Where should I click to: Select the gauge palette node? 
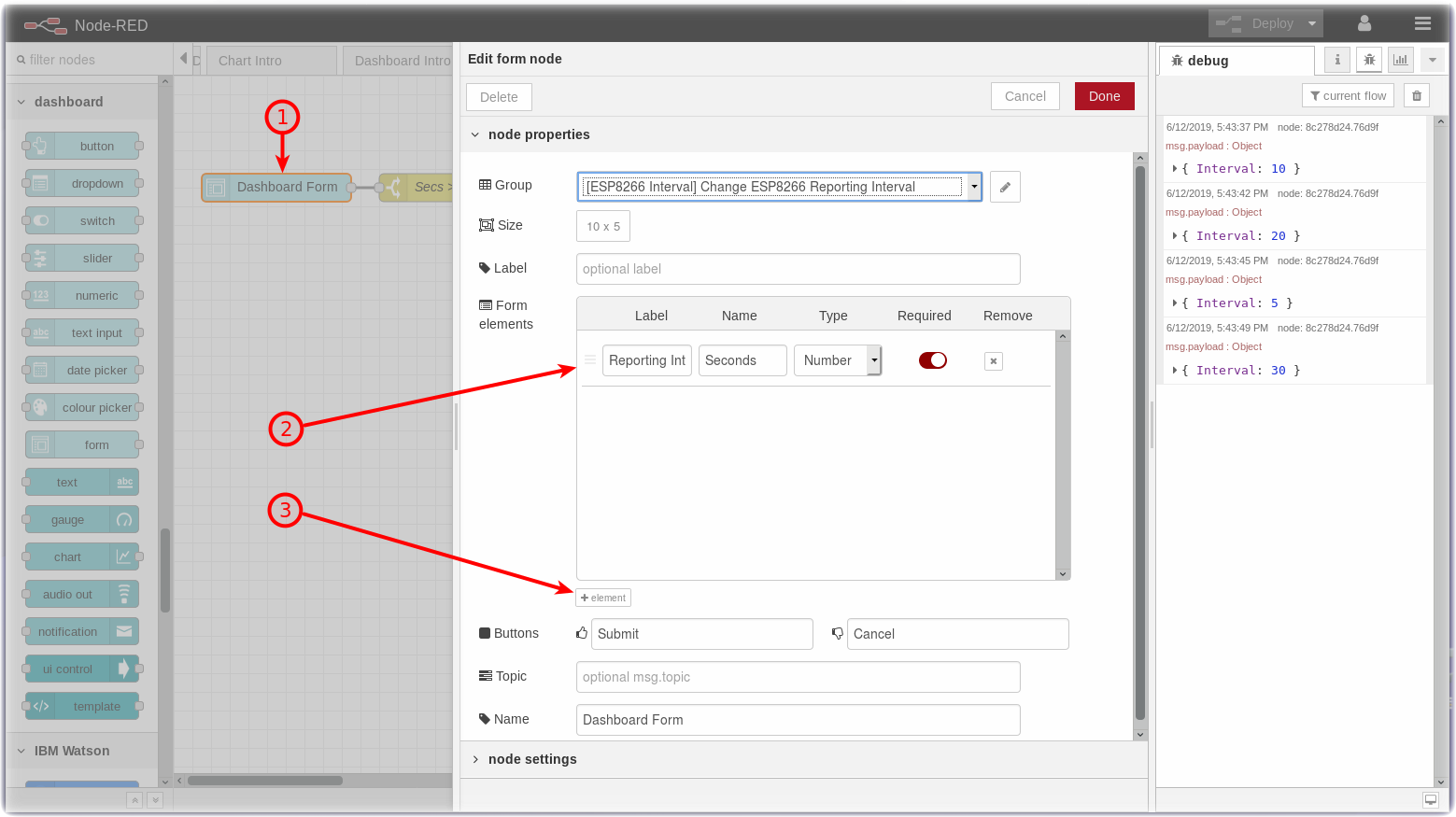tap(82, 519)
